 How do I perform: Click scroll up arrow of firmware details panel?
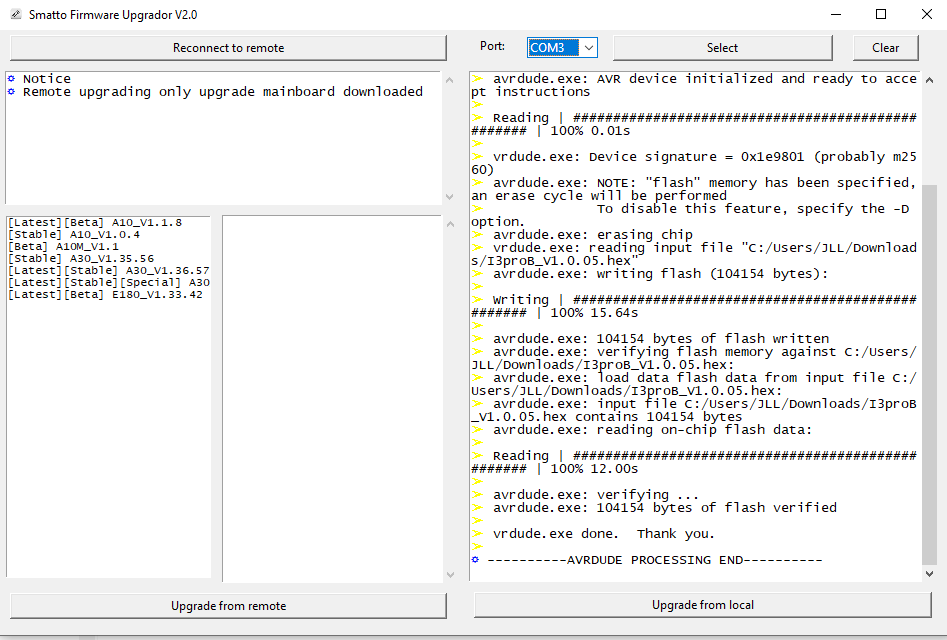click(x=450, y=224)
